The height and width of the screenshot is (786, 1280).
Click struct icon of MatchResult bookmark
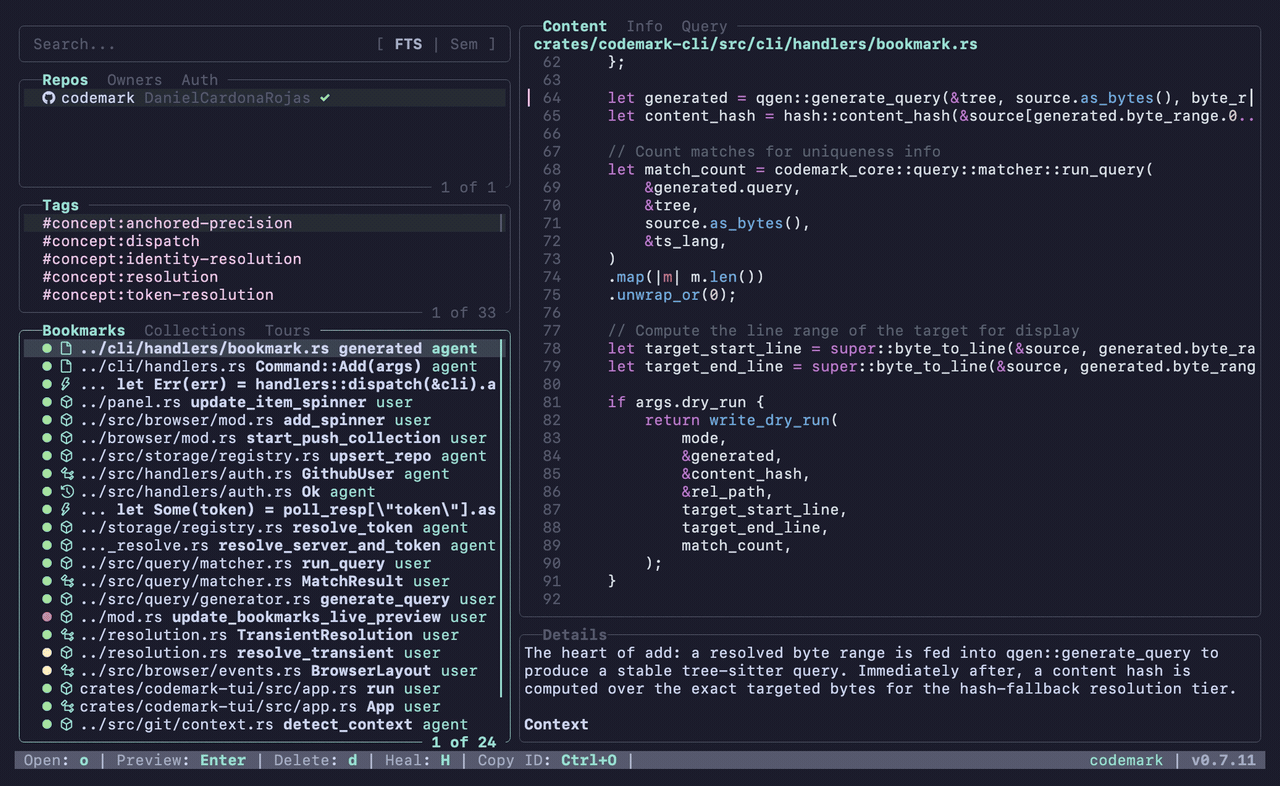tap(66, 581)
